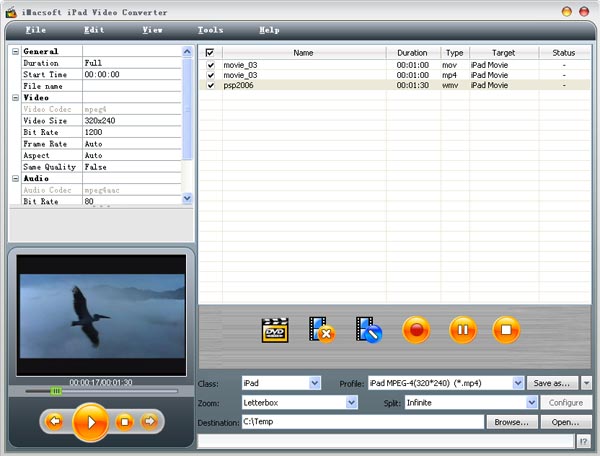Click the help question mark button
The image size is (600, 456).
point(583,442)
